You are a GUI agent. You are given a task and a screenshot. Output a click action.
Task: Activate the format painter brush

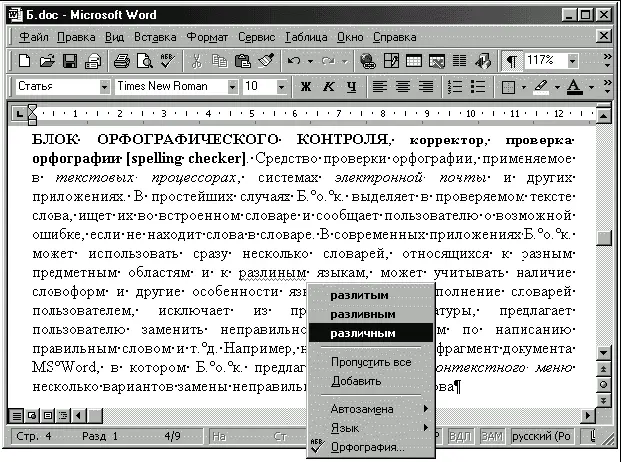coord(266,61)
